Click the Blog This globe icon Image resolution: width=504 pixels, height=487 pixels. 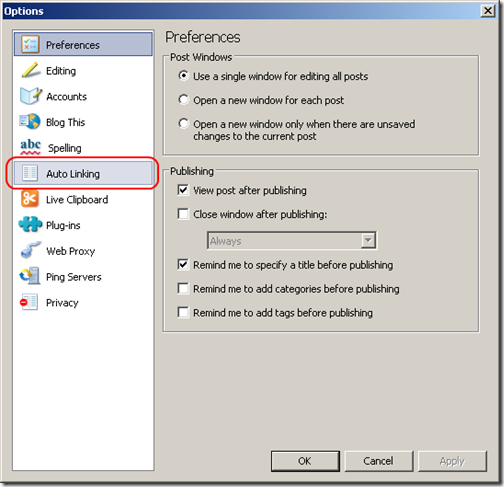30,122
